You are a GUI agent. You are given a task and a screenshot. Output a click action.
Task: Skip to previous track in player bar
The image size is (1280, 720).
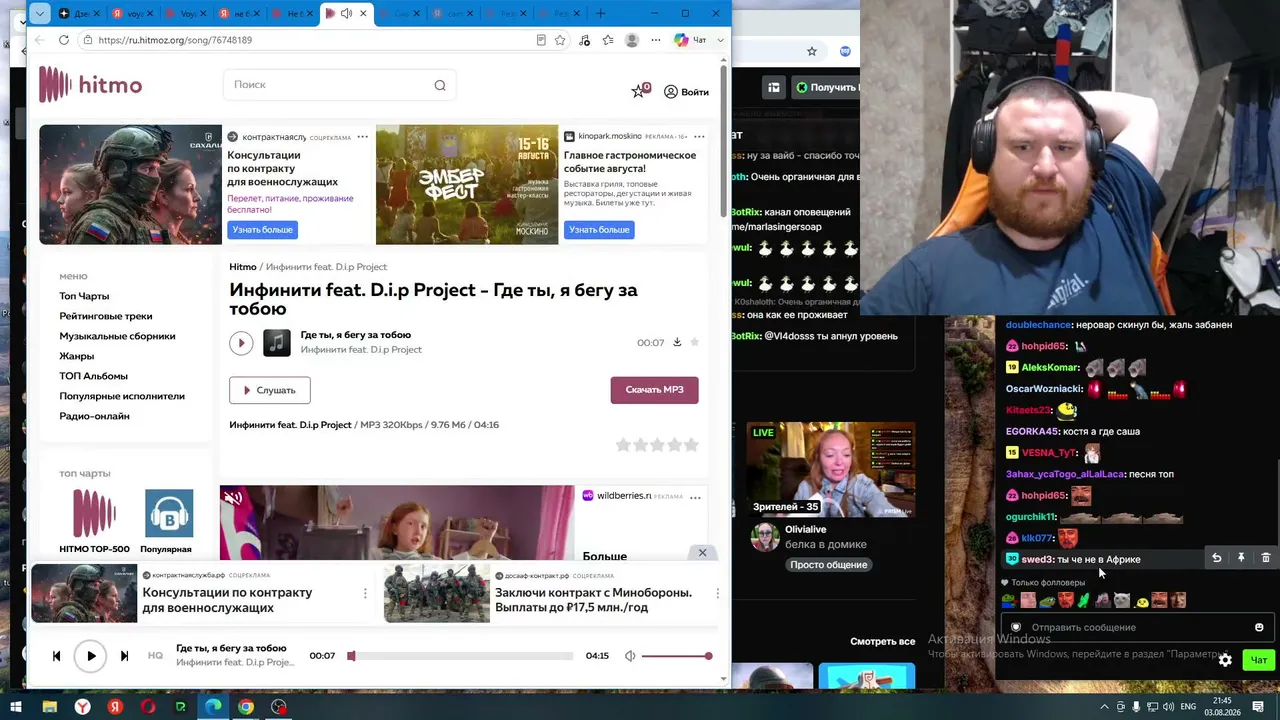point(56,656)
